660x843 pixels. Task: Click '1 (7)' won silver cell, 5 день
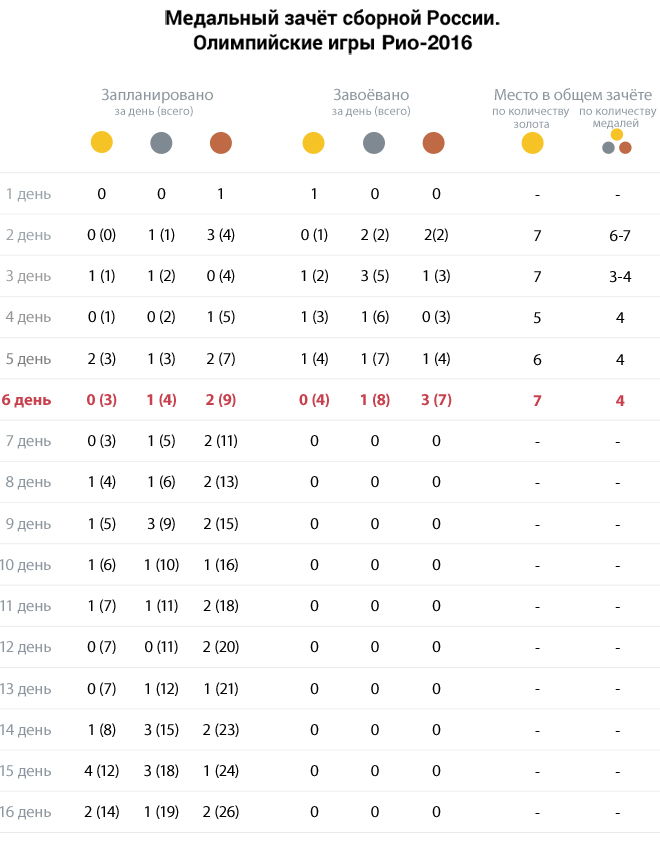coord(375,359)
